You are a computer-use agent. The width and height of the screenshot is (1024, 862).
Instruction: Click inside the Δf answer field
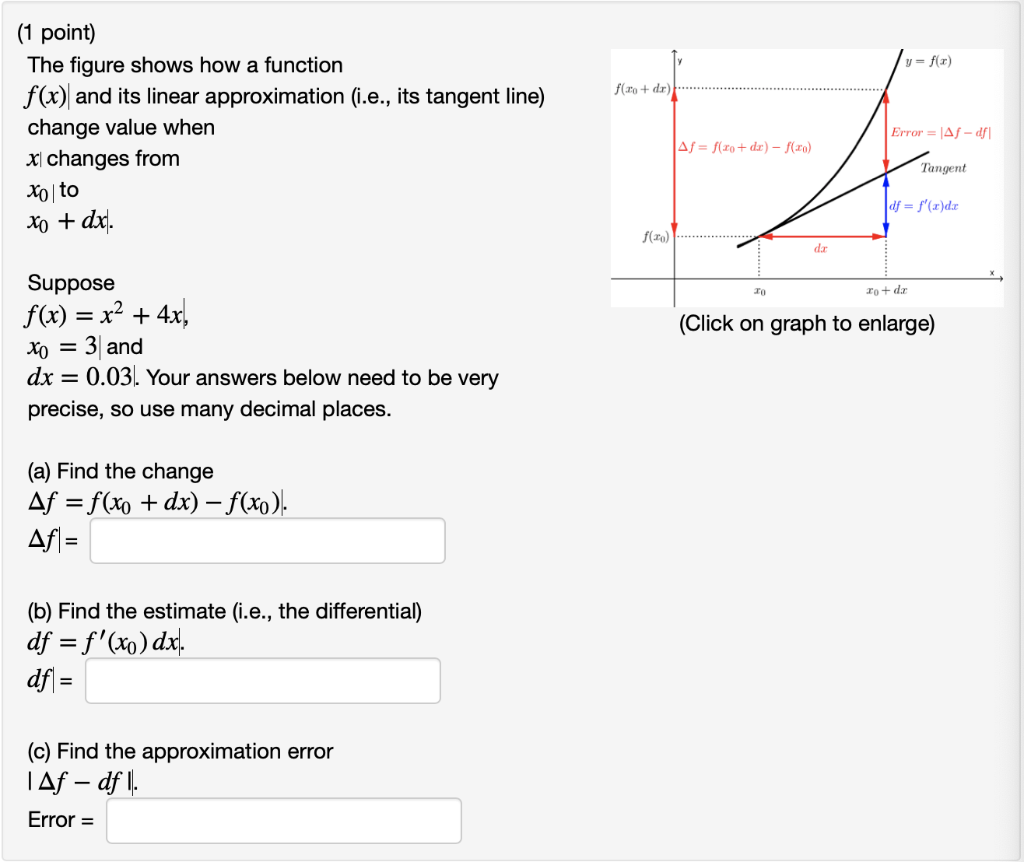[265, 540]
